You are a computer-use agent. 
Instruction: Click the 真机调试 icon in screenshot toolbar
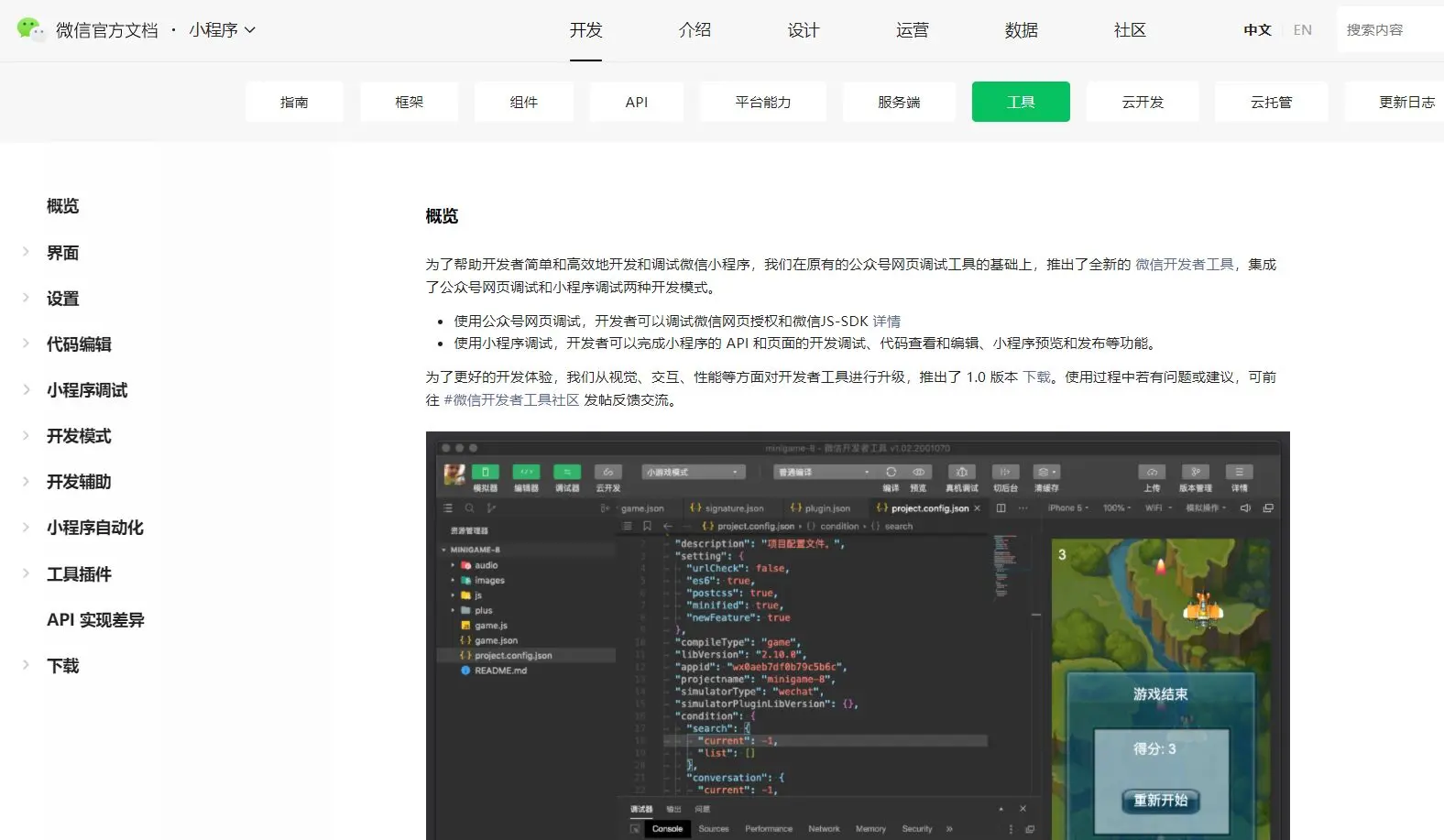961,473
